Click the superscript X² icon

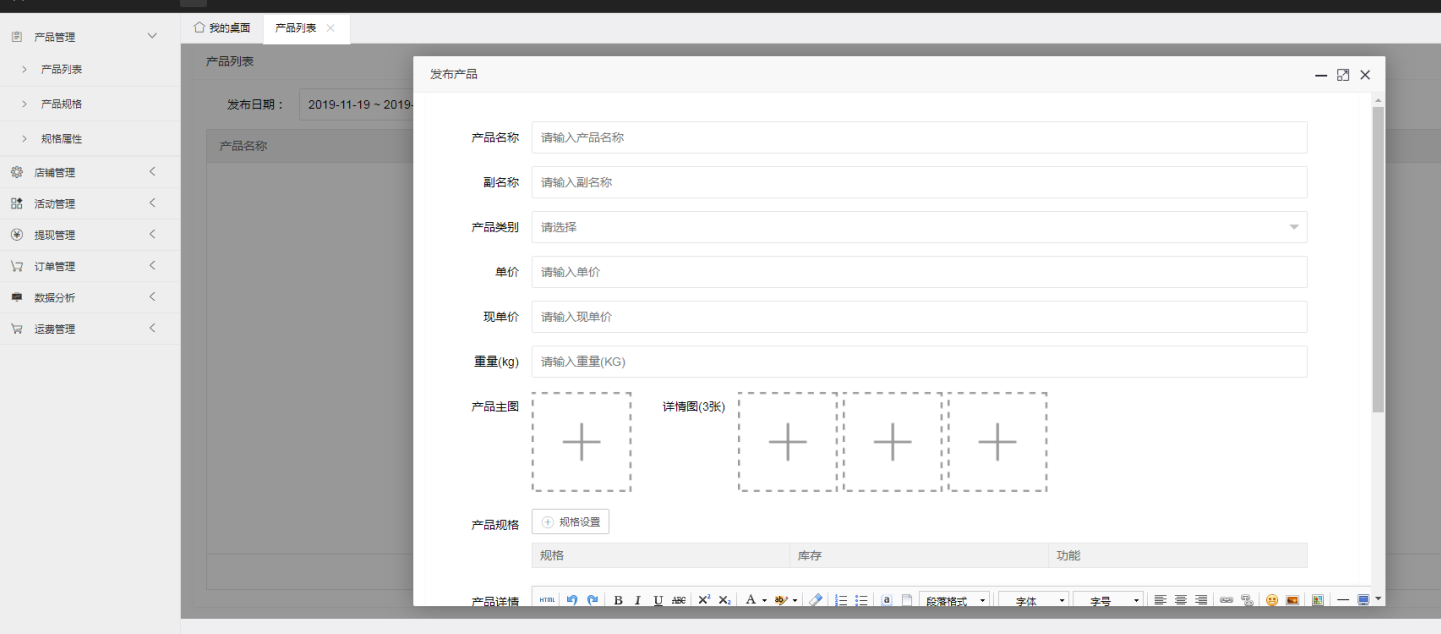click(704, 600)
